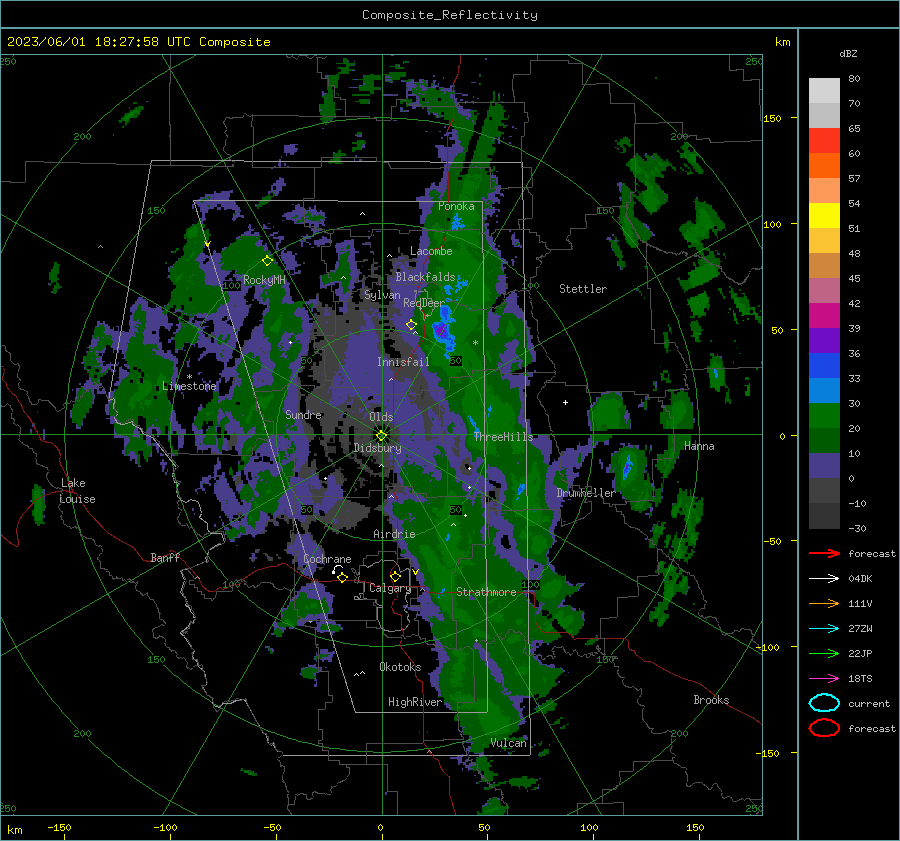Click the RockyMH label
The image size is (900, 841).
coord(264,280)
